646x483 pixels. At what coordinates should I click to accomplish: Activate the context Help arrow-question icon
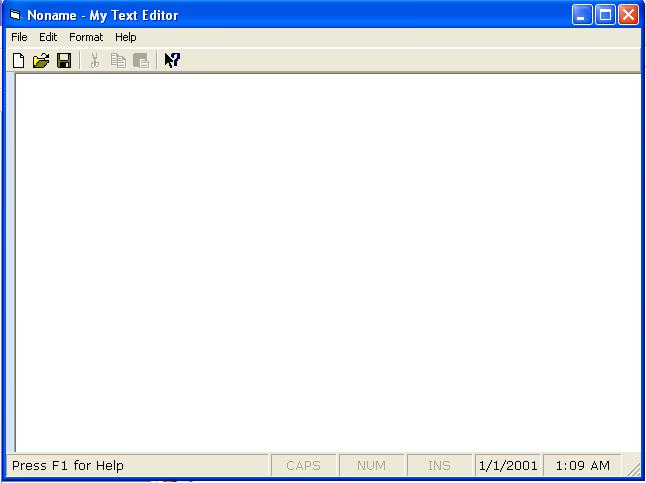point(172,61)
